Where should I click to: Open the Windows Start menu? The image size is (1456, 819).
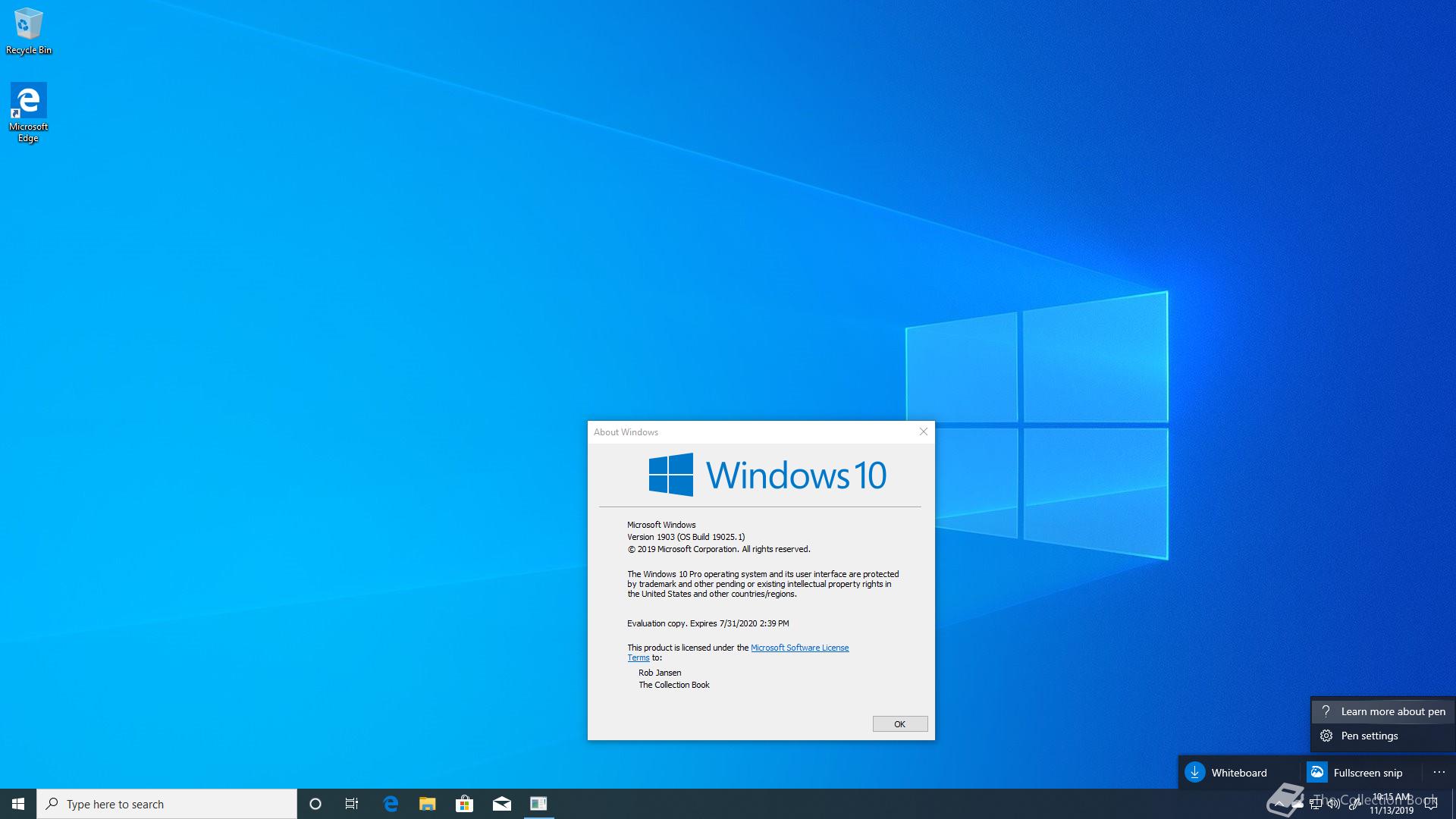(18, 804)
